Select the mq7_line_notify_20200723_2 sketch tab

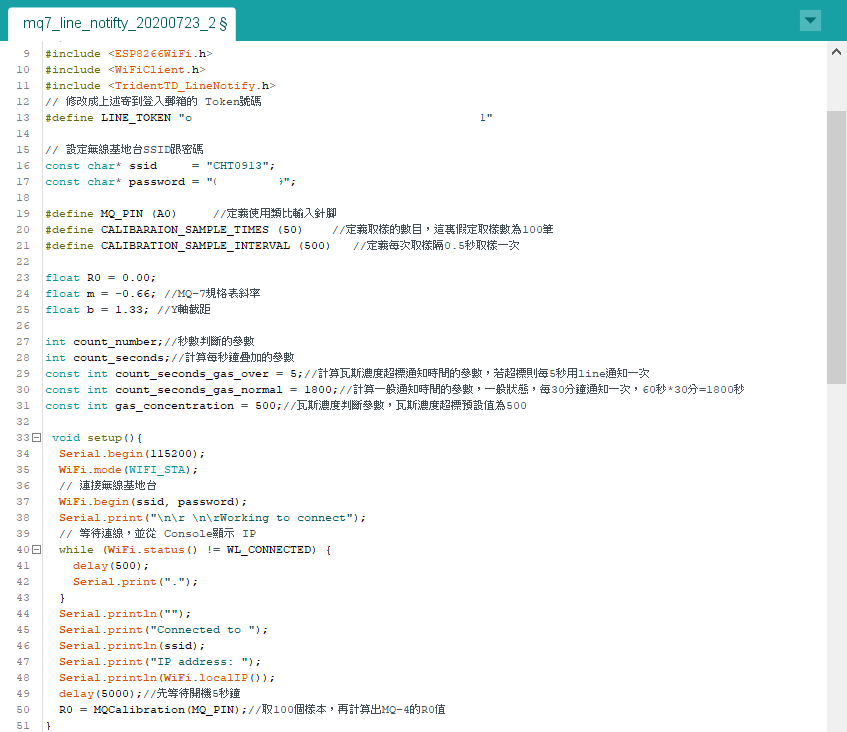[x=125, y=22]
